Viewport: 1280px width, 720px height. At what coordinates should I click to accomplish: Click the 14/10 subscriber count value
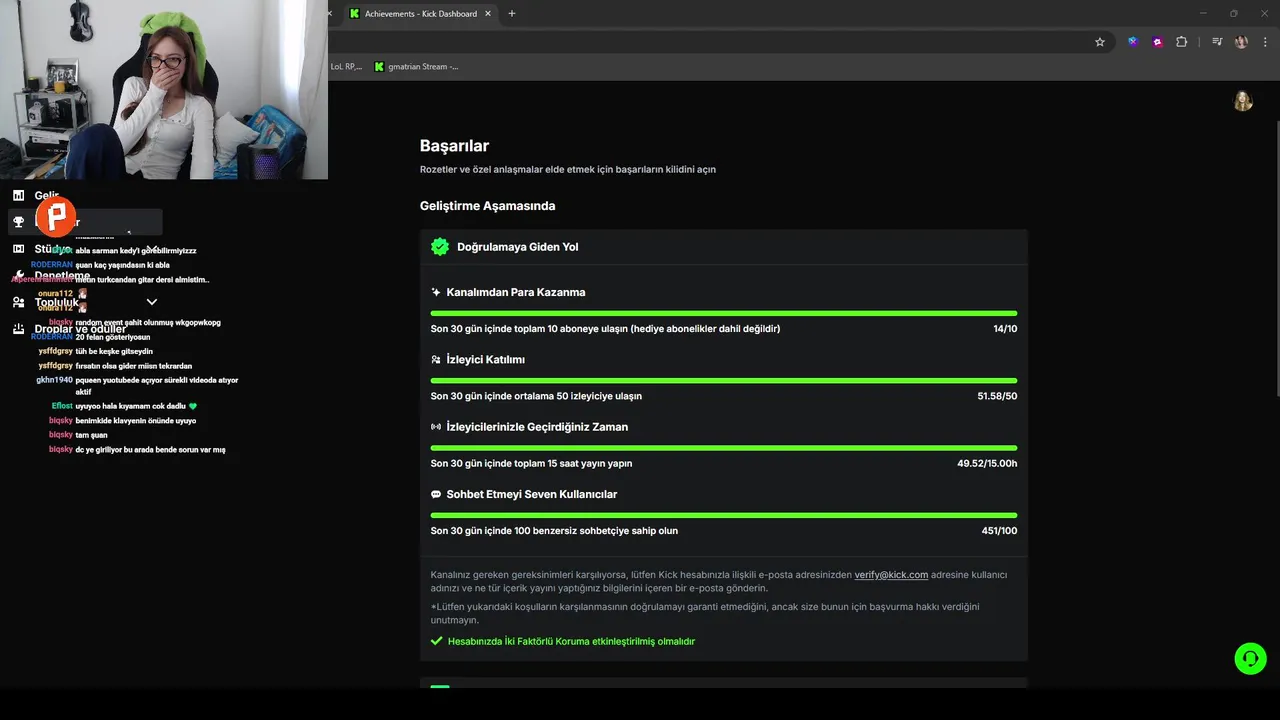coord(1005,329)
